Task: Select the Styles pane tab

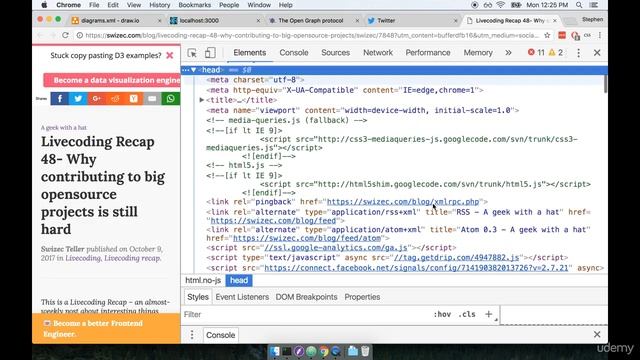Action: coord(198,297)
